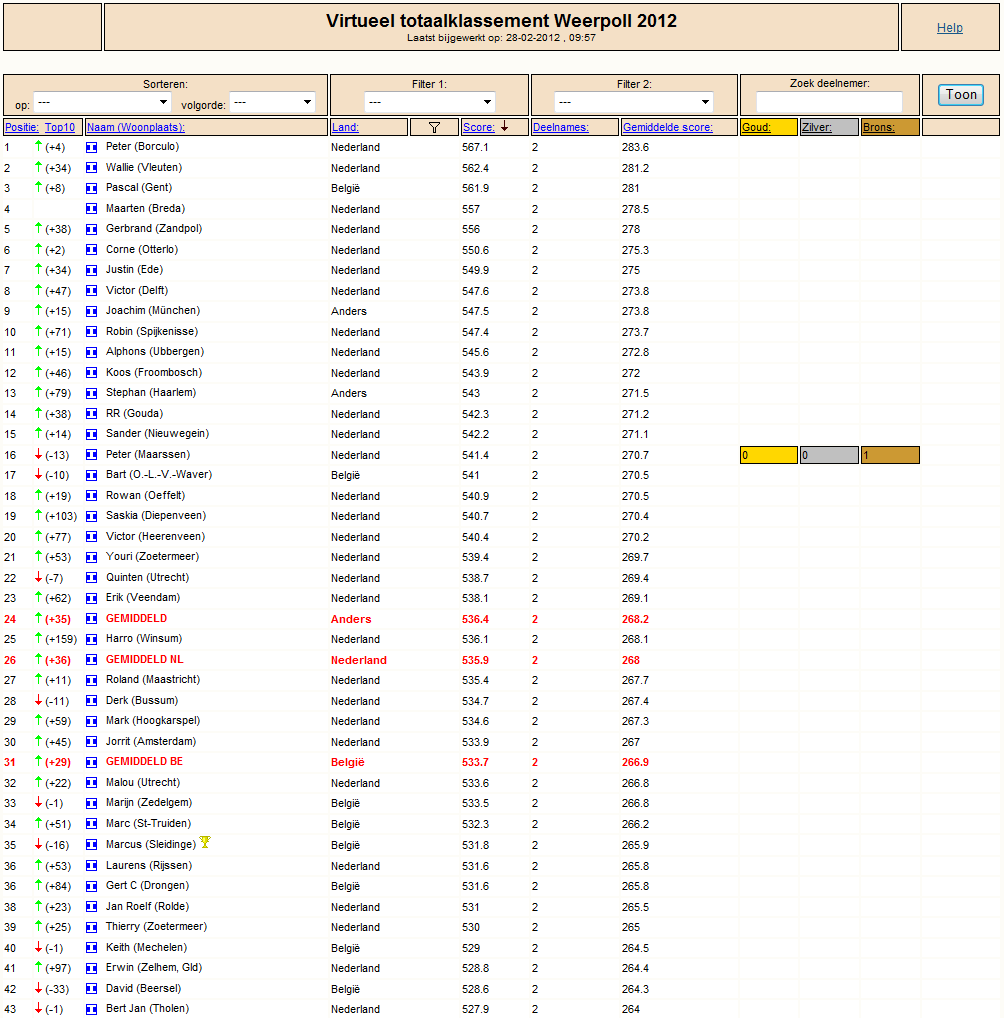Select the name 'Bart (O.-L.-V.-Waver)'
This screenshot has width=1004, height=1018.
(x=159, y=475)
